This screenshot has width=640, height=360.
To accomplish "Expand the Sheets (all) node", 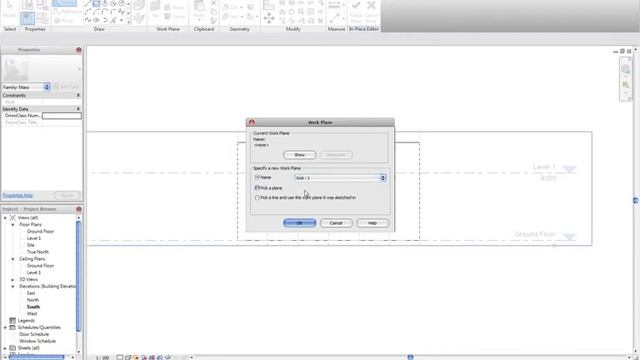I will click(x=5, y=348).
